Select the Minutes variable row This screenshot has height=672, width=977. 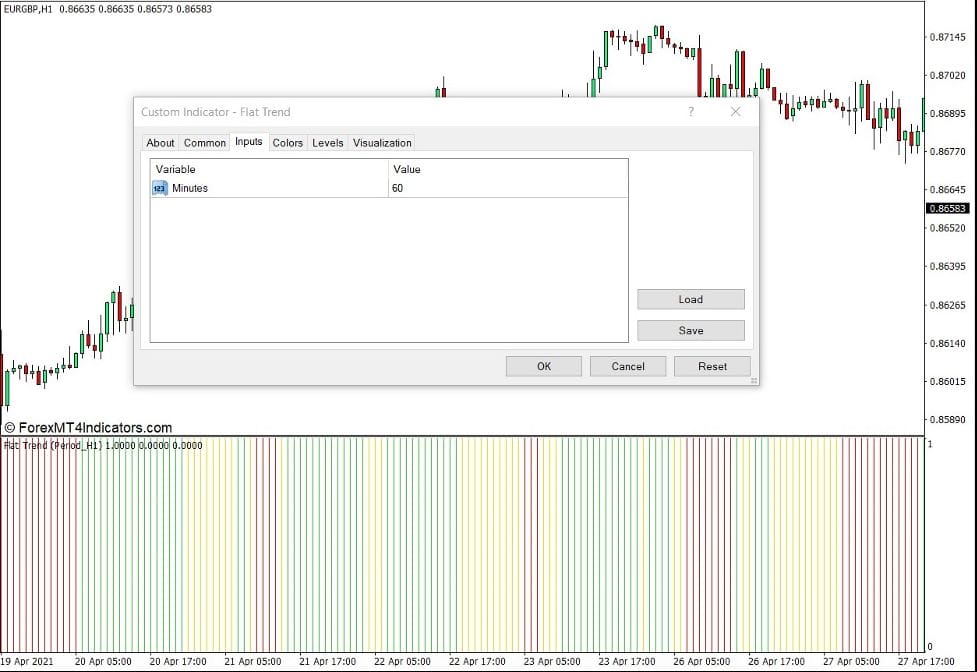pyautogui.click(x=190, y=188)
